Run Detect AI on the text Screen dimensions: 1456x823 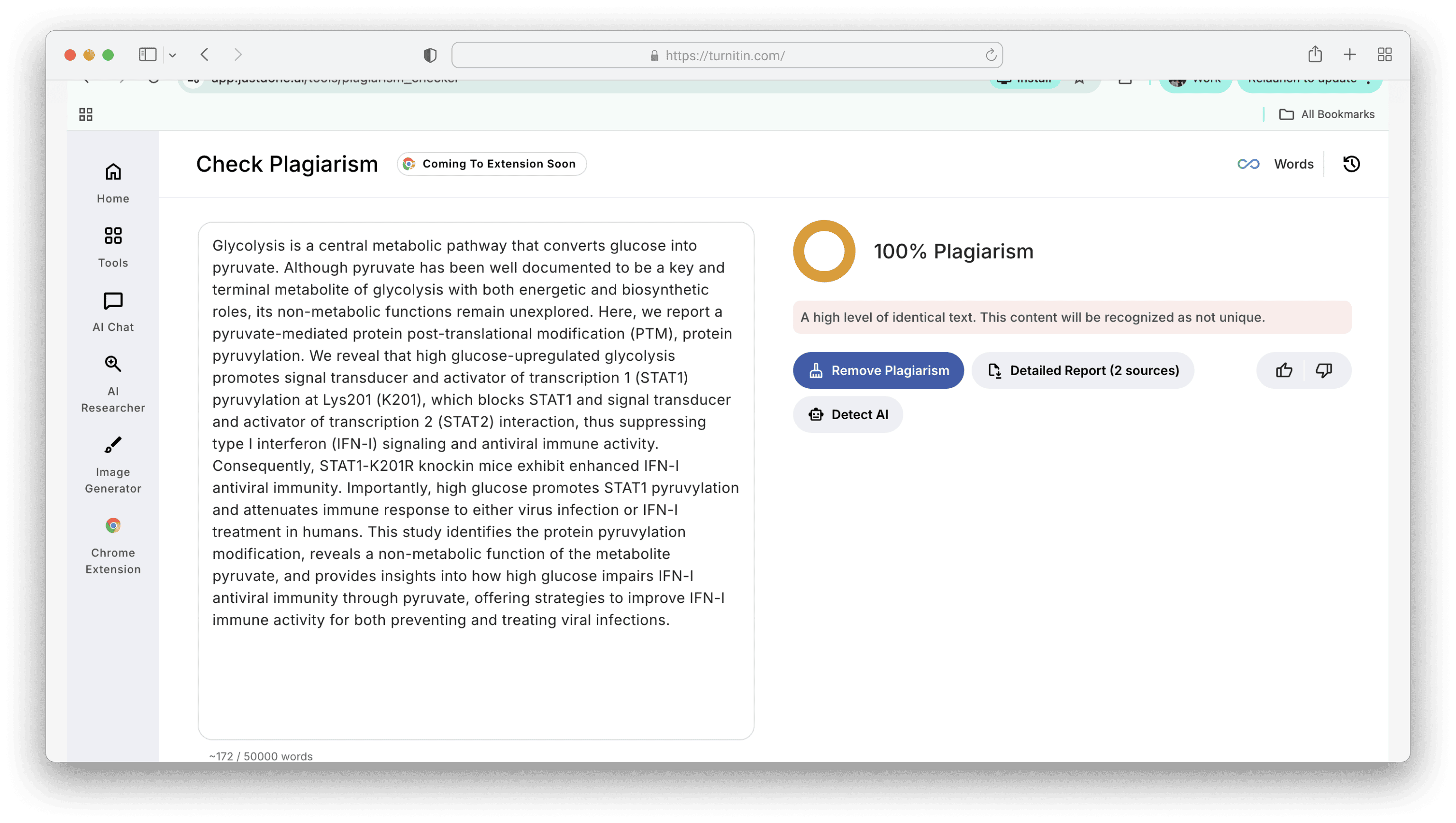[x=847, y=414]
